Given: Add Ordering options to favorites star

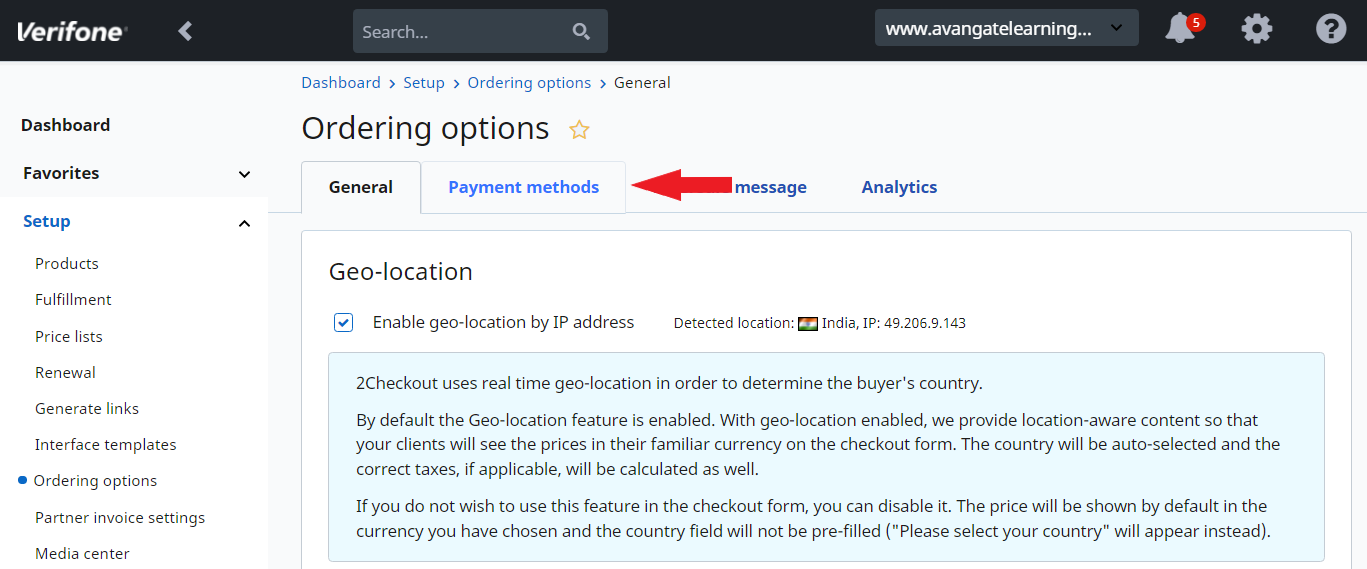Looking at the screenshot, I should [579, 129].
